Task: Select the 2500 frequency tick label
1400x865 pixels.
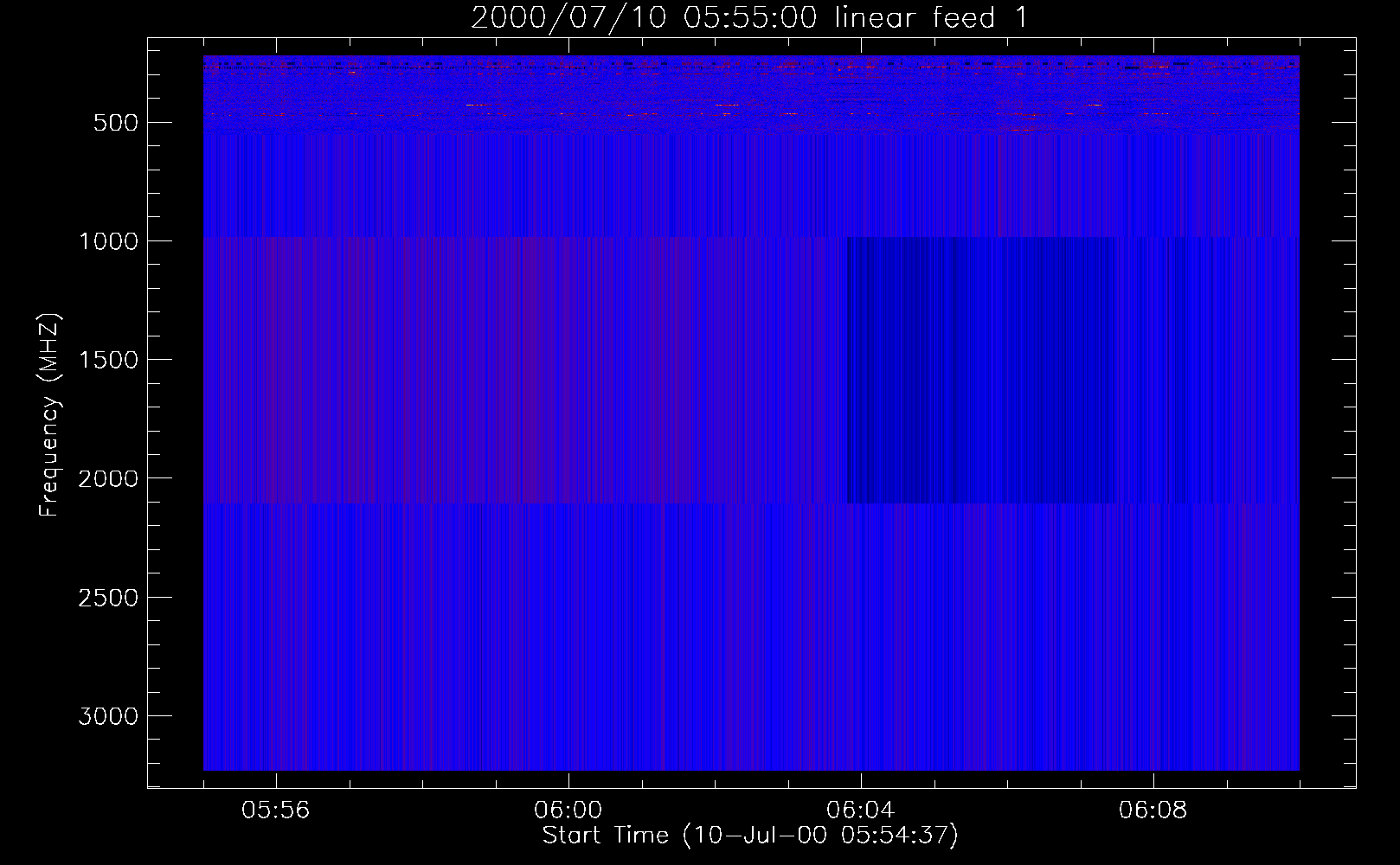Action: pyautogui.click(x=108, y=598)
